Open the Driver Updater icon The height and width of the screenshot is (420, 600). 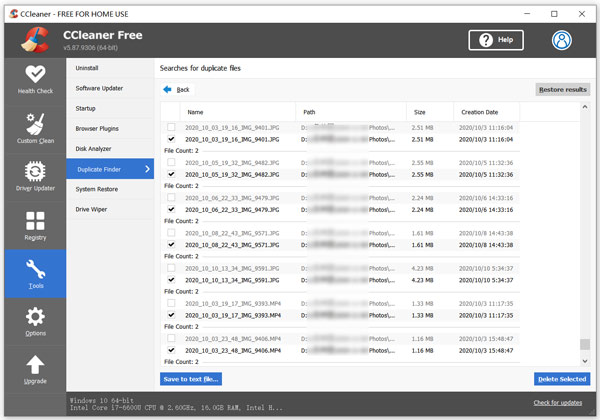tap(35, 171)
